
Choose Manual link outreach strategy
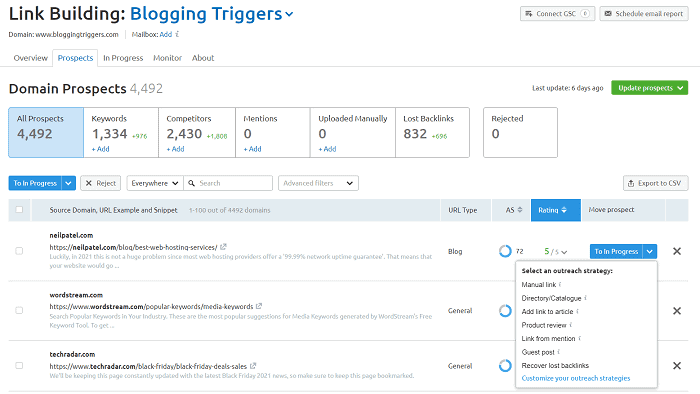[x=538, y=284]
